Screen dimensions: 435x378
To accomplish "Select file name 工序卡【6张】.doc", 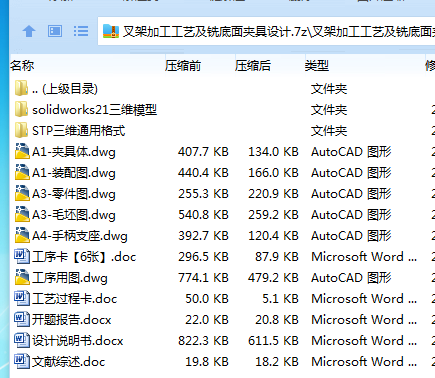I will (84, 257).
